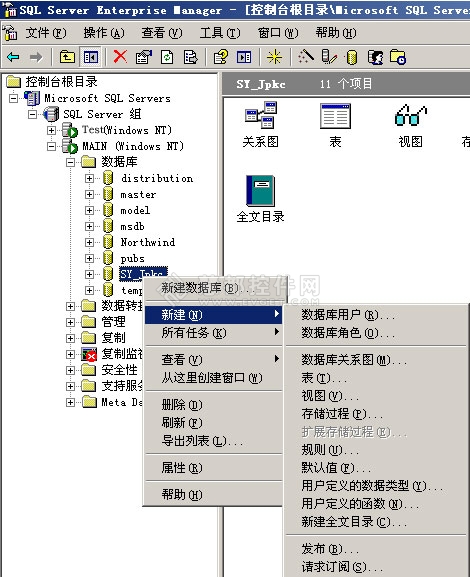Collapse the Microsoft SQL Servers node
The image size is (470, 577).
tap(13, 98)
